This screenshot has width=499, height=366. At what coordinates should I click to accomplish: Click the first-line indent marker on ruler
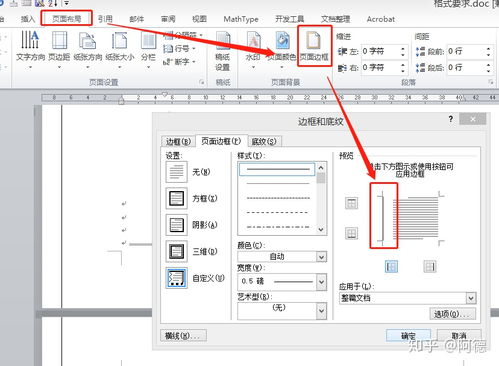tap(165, 94)
